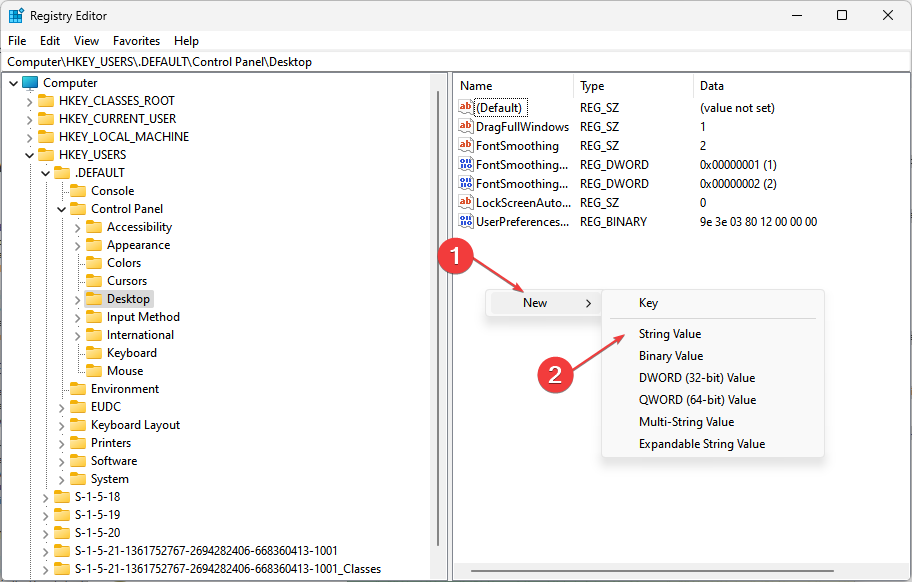
Task: Click the Printers folder icon
Action: pyautogui.click(x=78, y=444)
